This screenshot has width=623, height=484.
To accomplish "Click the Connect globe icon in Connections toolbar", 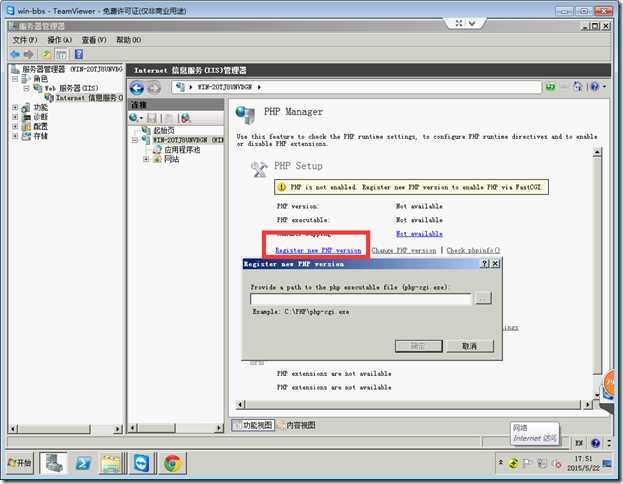I will [134, 118].
